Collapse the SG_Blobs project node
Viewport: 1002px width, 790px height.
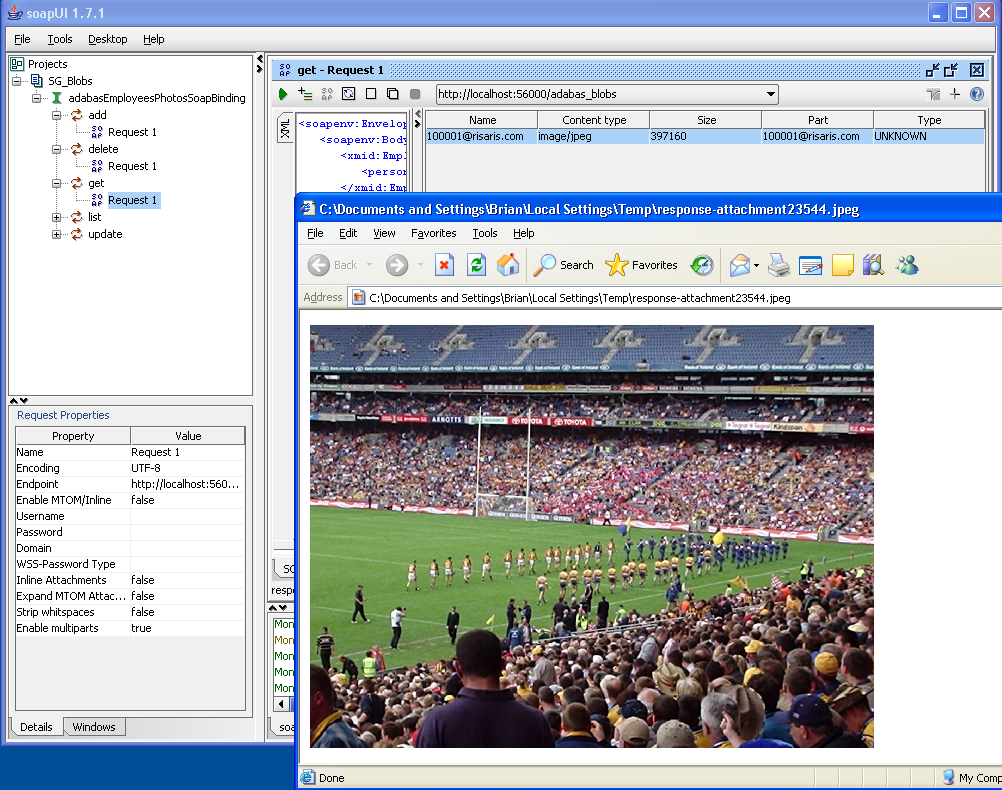17,81
